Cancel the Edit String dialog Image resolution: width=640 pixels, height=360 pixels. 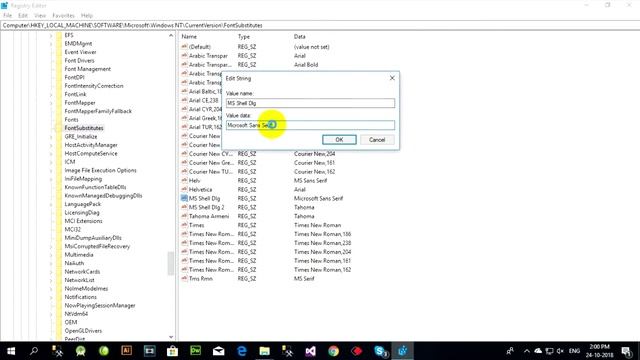click(377, 140)
